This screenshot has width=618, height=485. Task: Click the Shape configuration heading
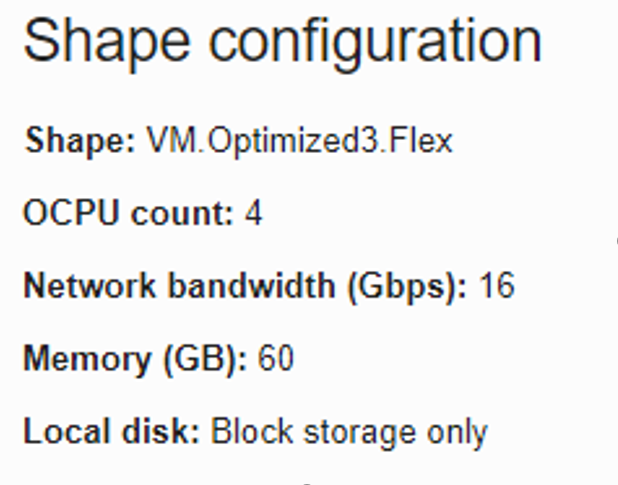pyautogui.click(x=282, y=43)
